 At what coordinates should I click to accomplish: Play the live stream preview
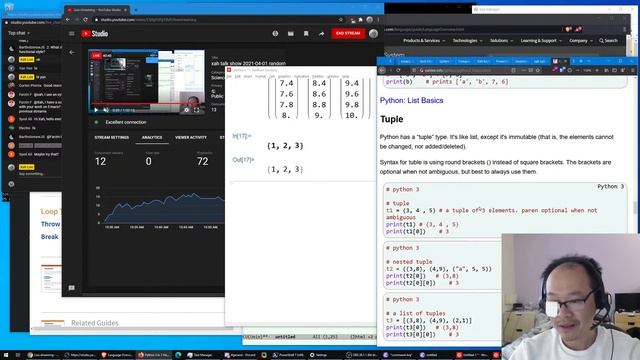96,110
